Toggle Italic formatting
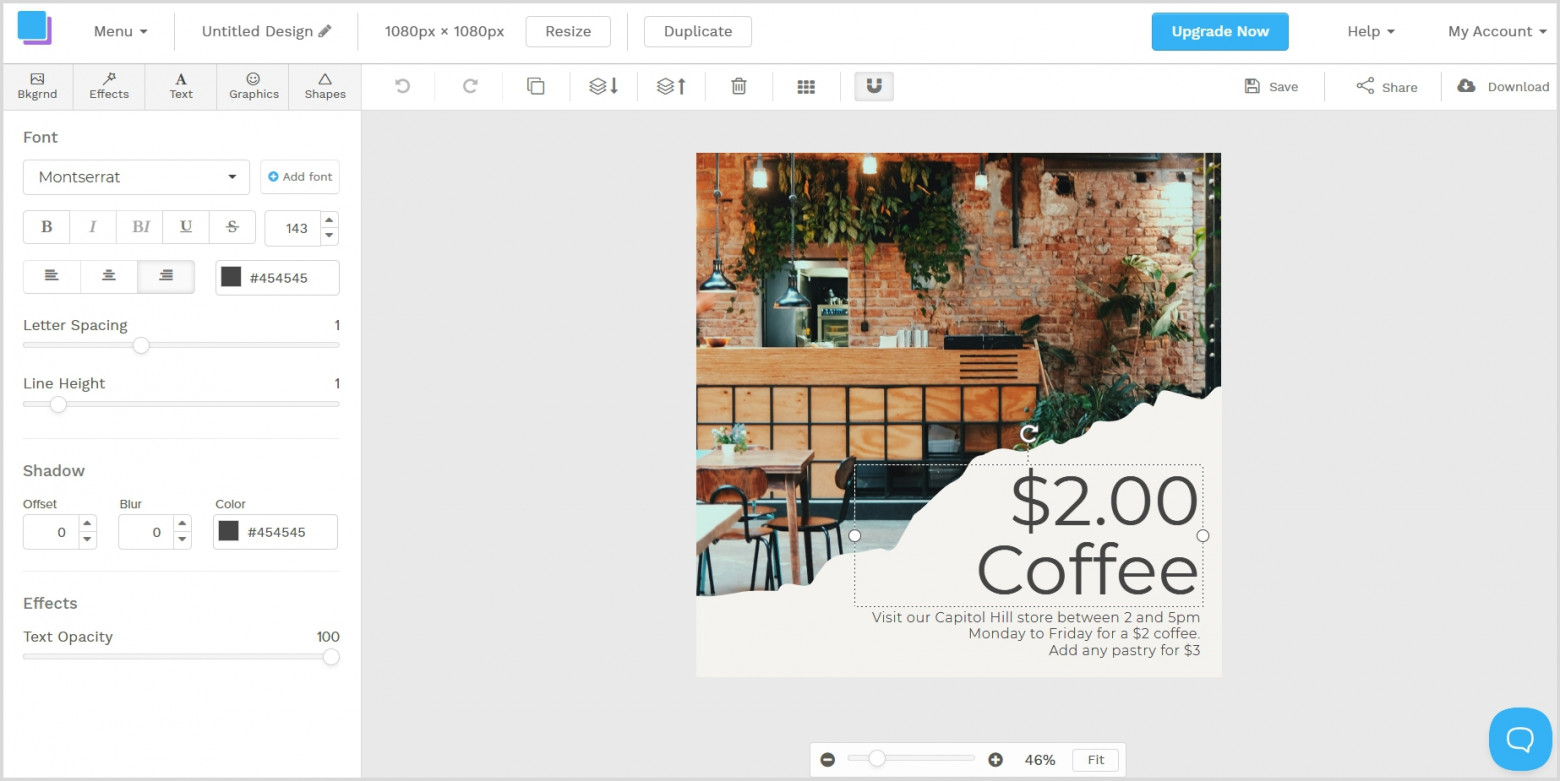 pos(93,227)
